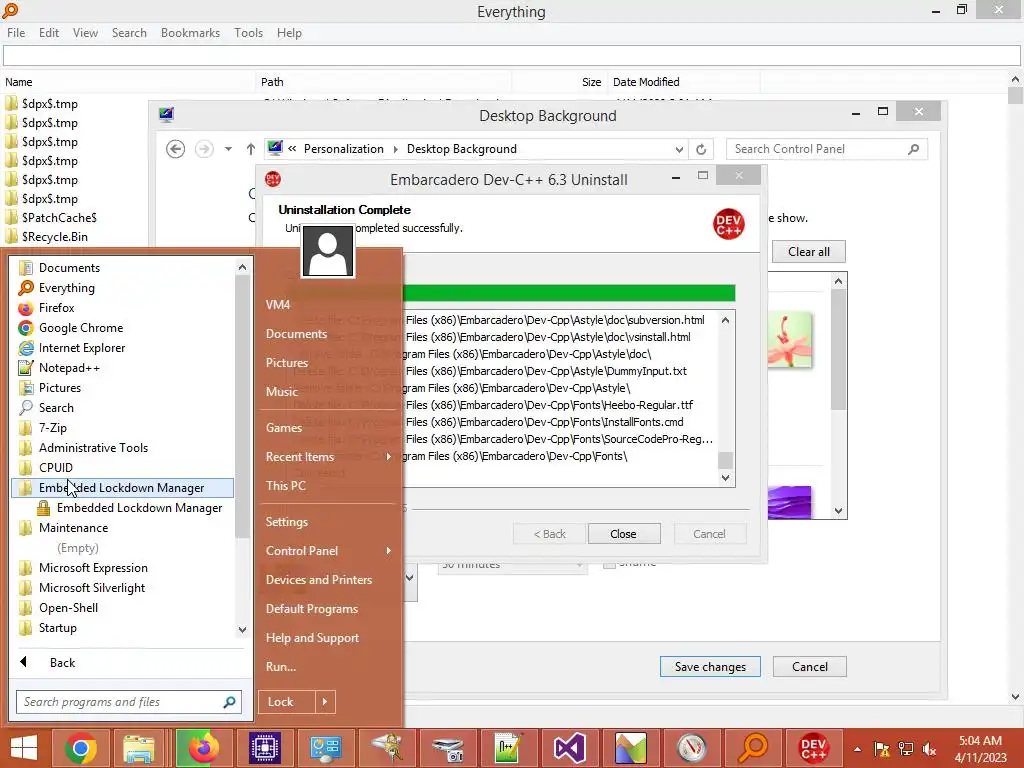Screen dimensions: 1024x768
Task: Click the Action Center flag tray icon
Action: 882,749
